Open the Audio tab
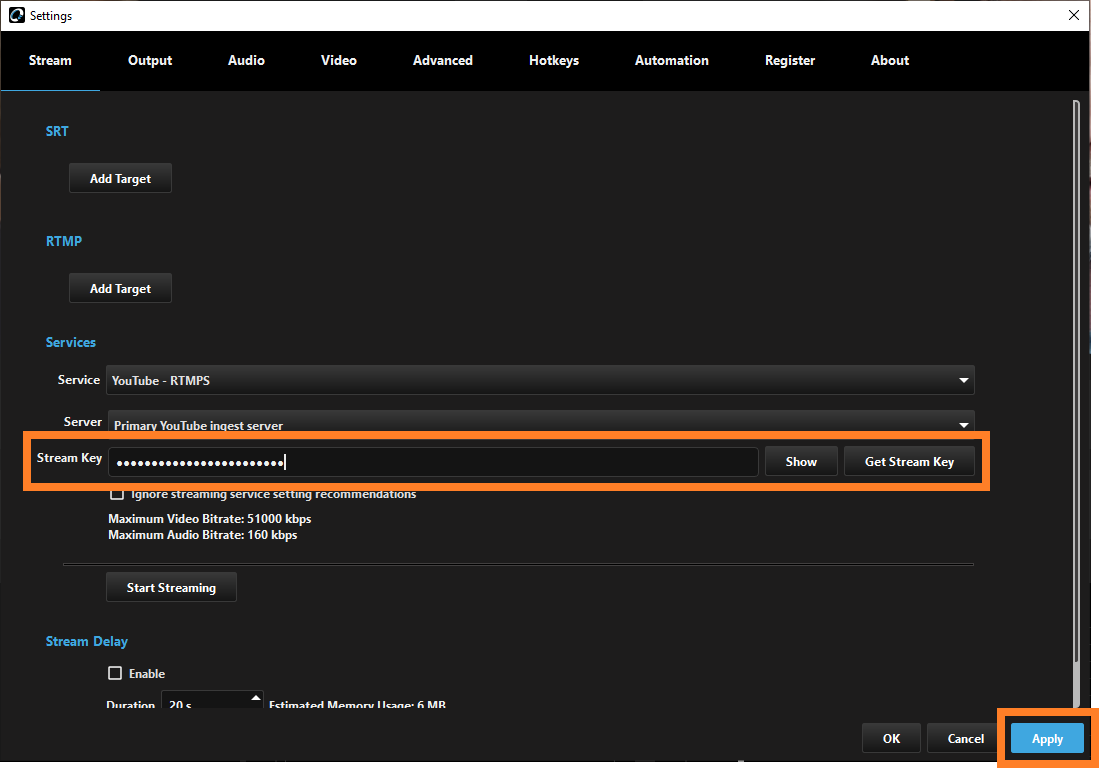This screenshot has height=769, width=1099. coord(246,60)
